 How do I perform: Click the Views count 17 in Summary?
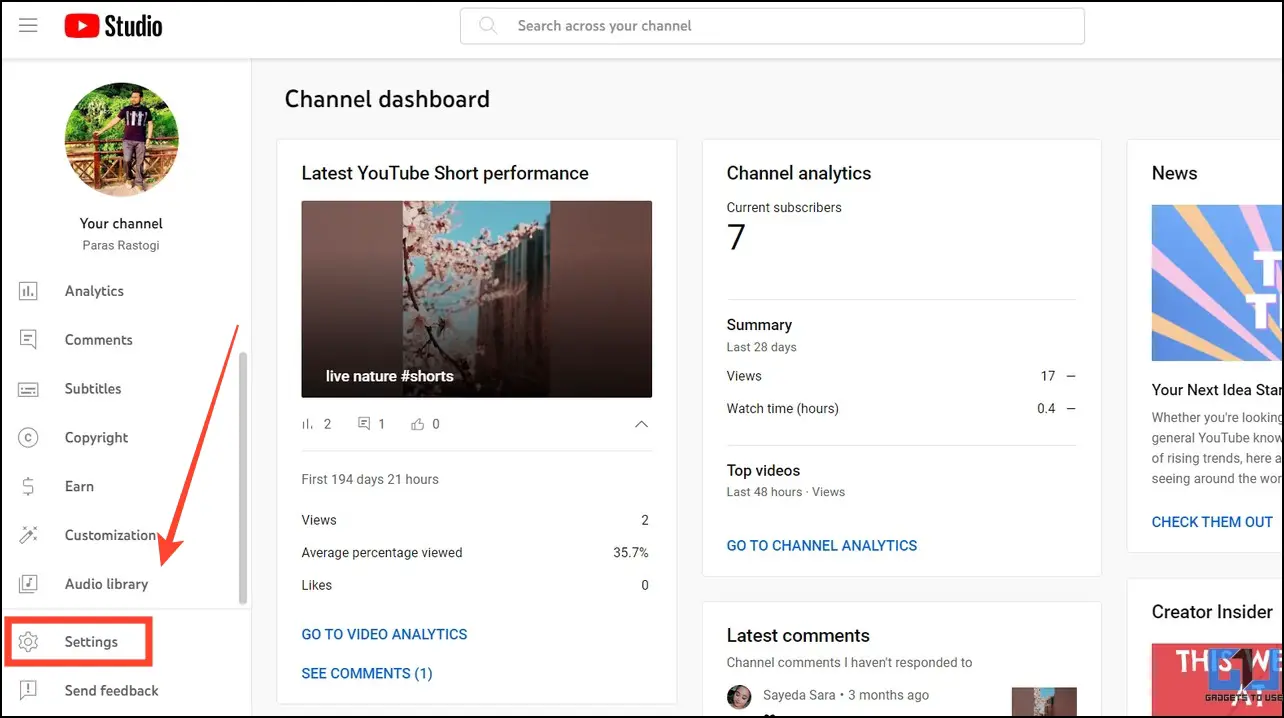tap(1048, 376)
